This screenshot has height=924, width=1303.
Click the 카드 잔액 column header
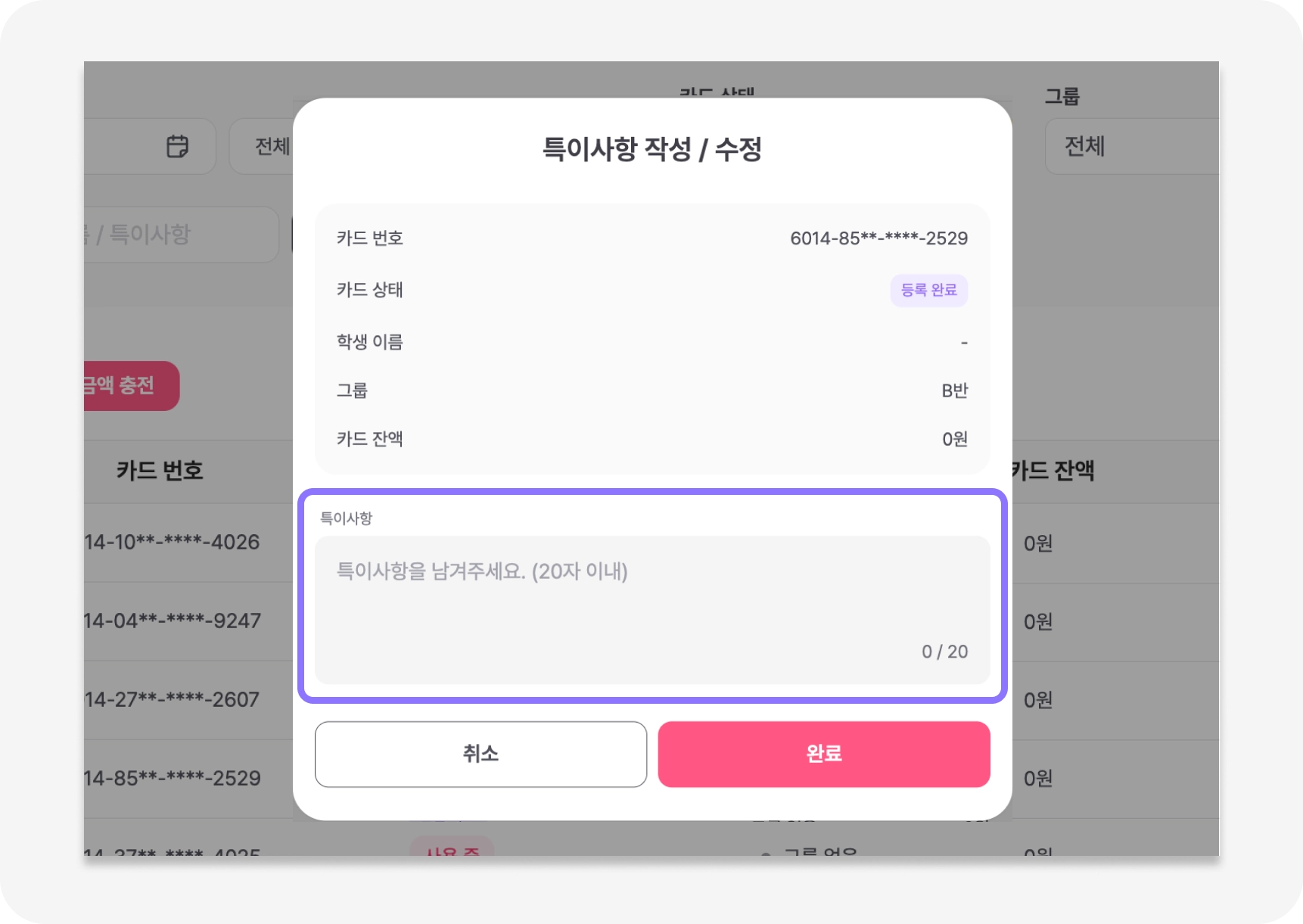1053,471
